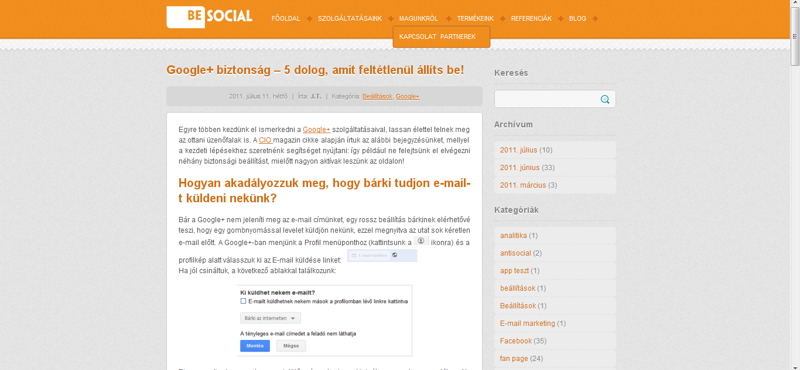Open the lowercase beállítások category
This screenshot has width=800, height=370.
(518, 288)
